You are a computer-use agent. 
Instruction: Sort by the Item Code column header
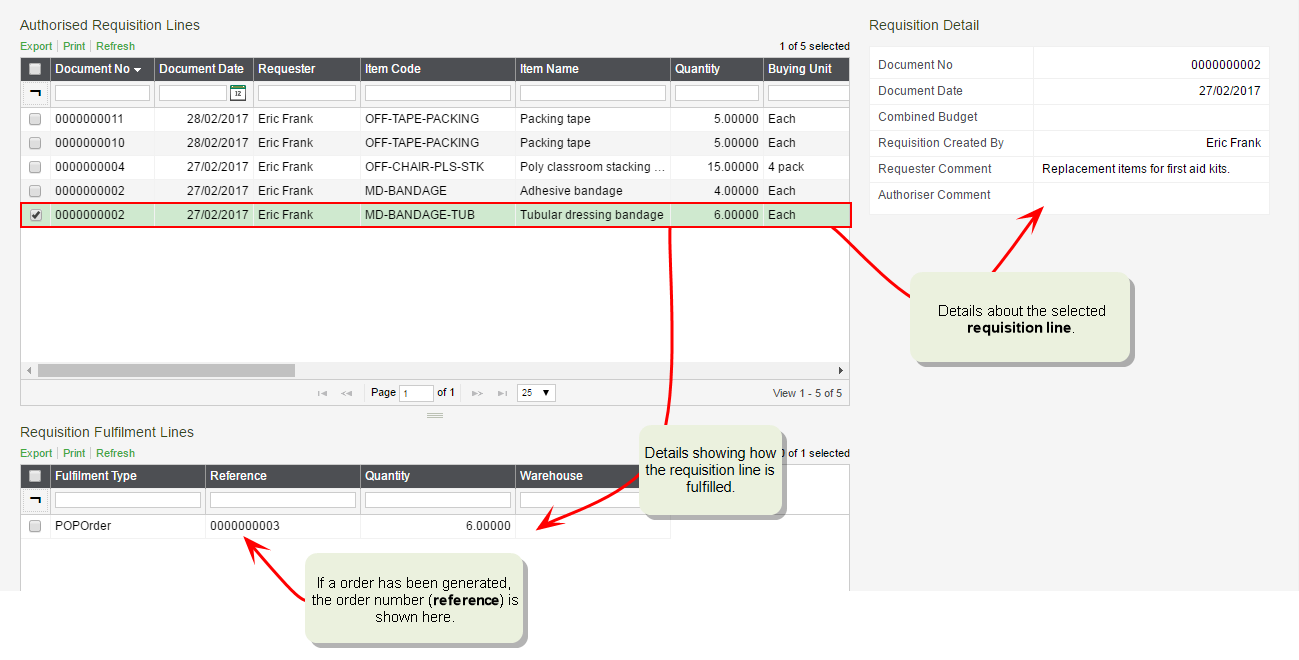point(392,69)
